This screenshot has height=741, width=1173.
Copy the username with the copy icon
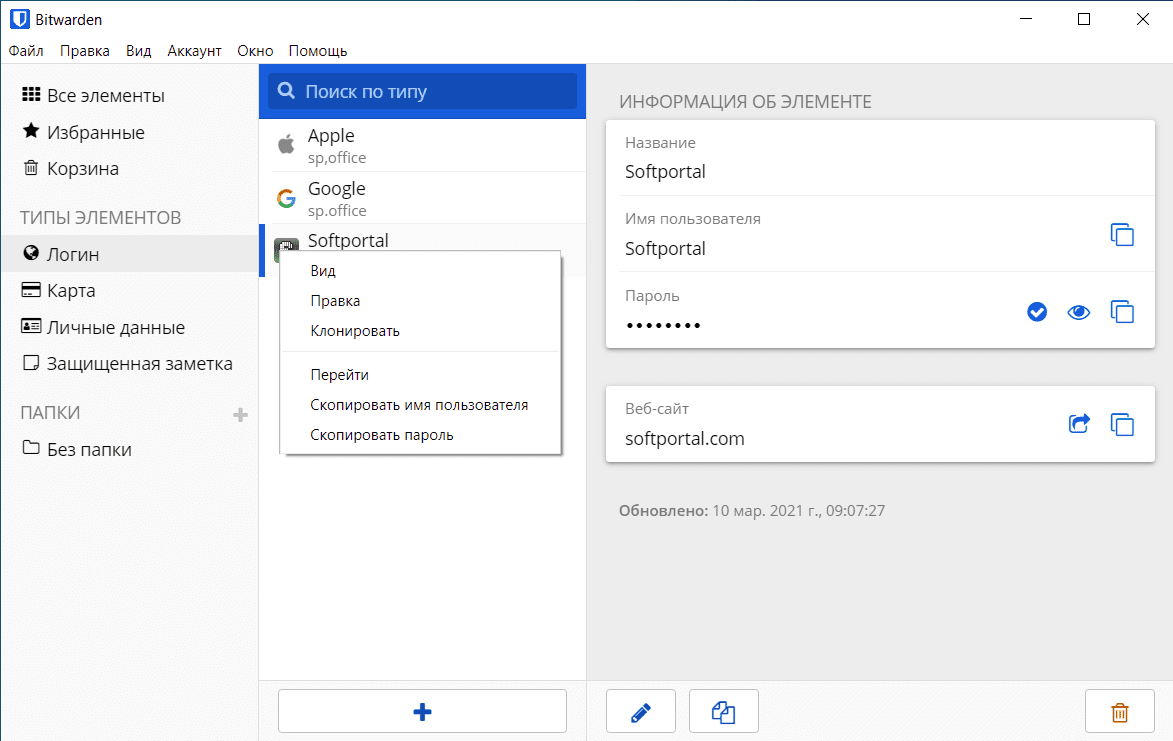coord(1122,235)
